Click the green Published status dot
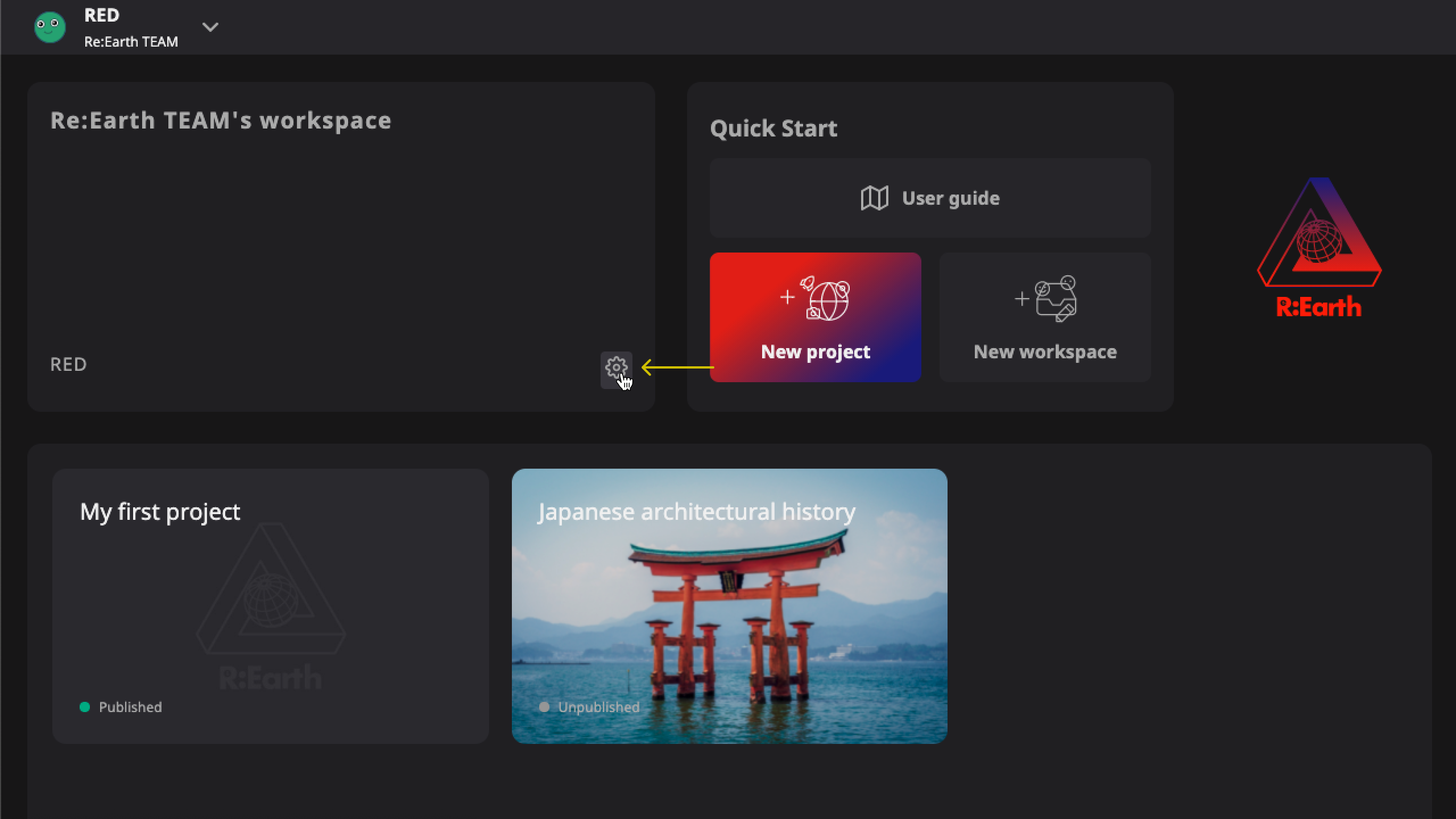Screen dimensions: 1456x819 coord(85,707)
